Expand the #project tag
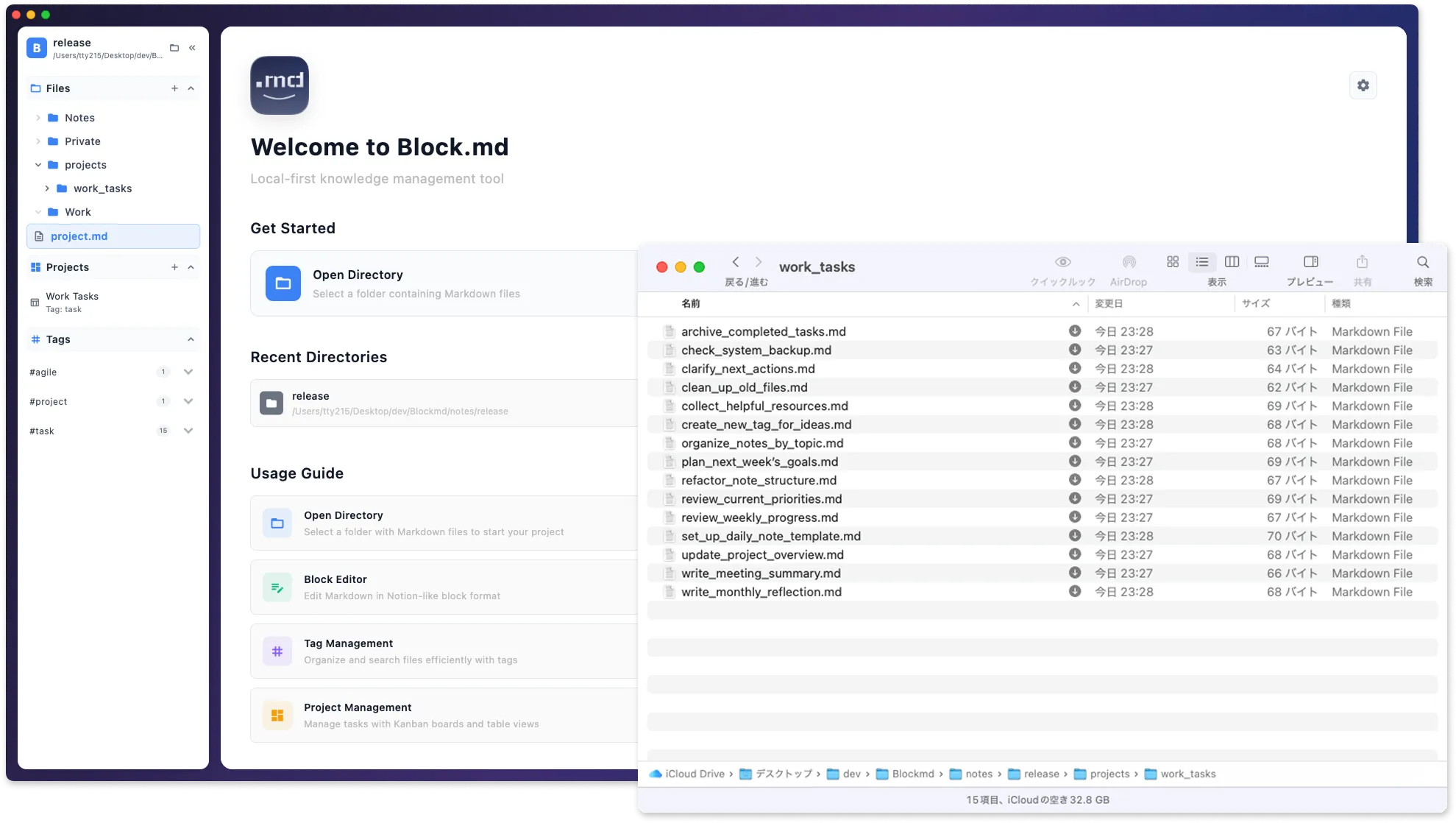 click(x=188, y=401)
